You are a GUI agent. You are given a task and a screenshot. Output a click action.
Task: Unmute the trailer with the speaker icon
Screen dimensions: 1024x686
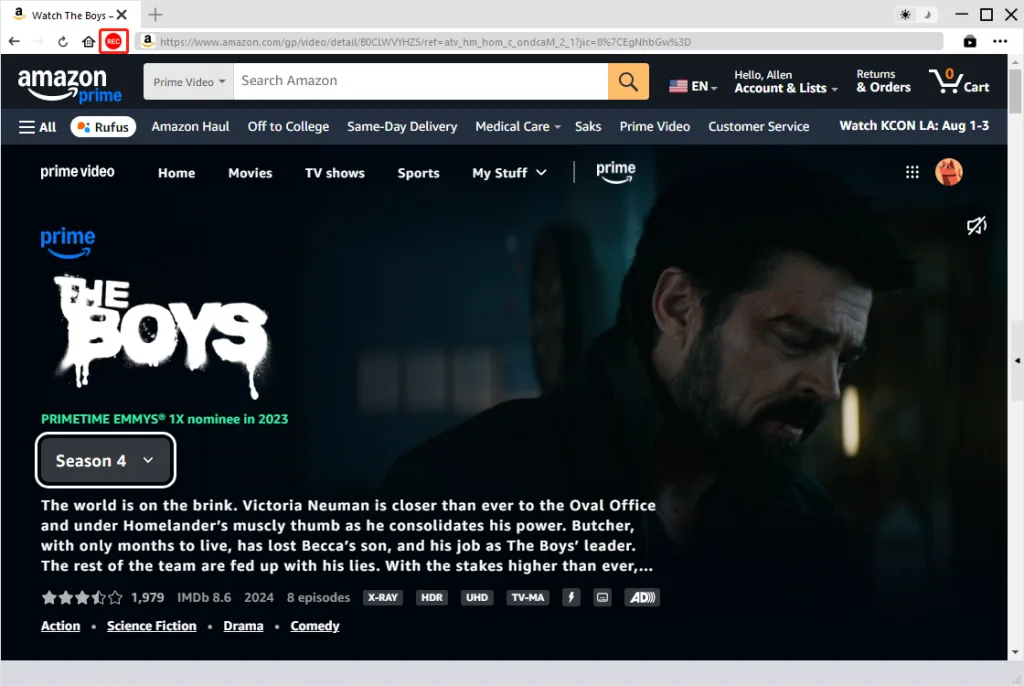tap(976, 227)
